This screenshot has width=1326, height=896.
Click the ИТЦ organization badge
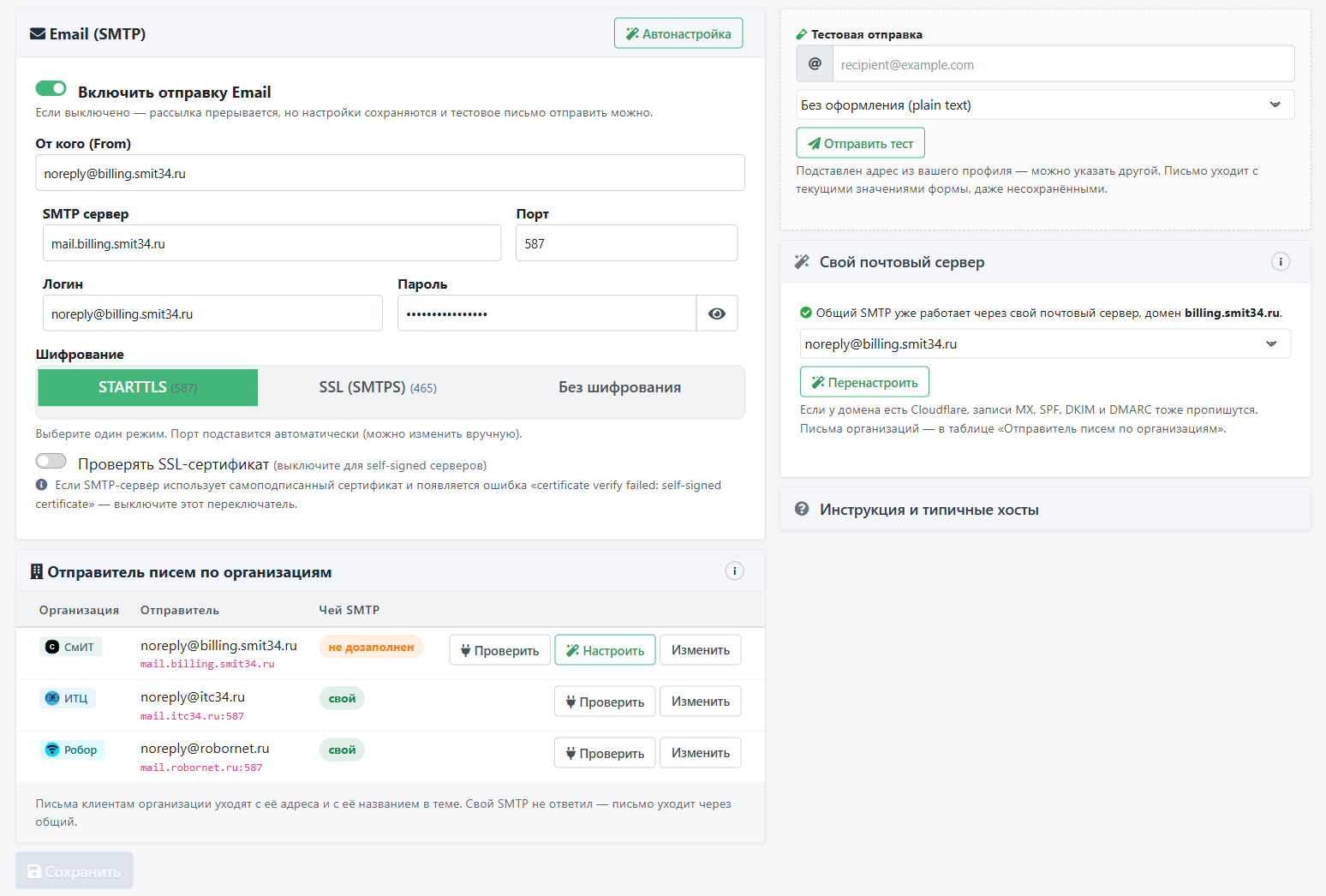(67, 698)
